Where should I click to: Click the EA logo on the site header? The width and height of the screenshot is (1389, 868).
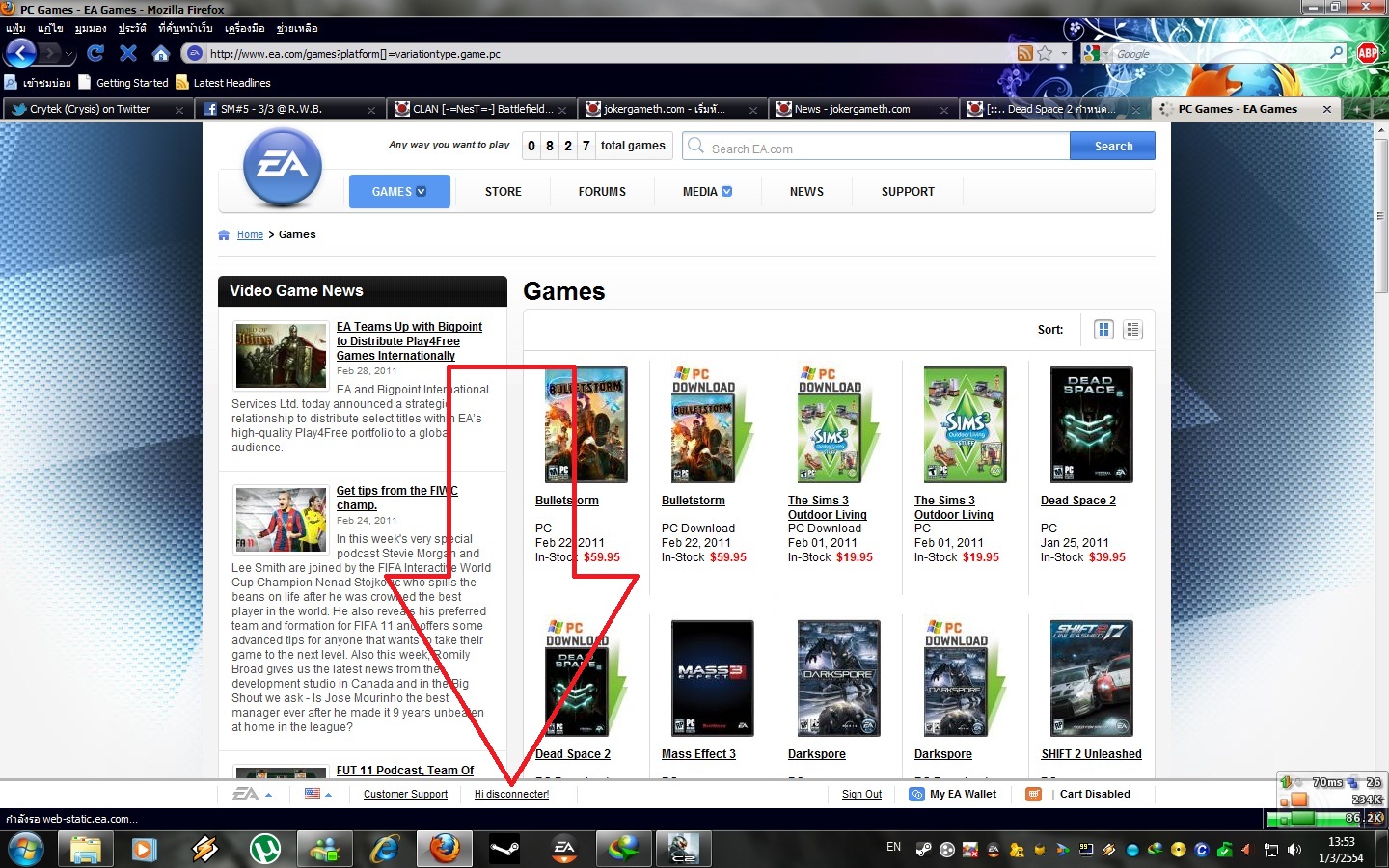[x=282, y=167]
